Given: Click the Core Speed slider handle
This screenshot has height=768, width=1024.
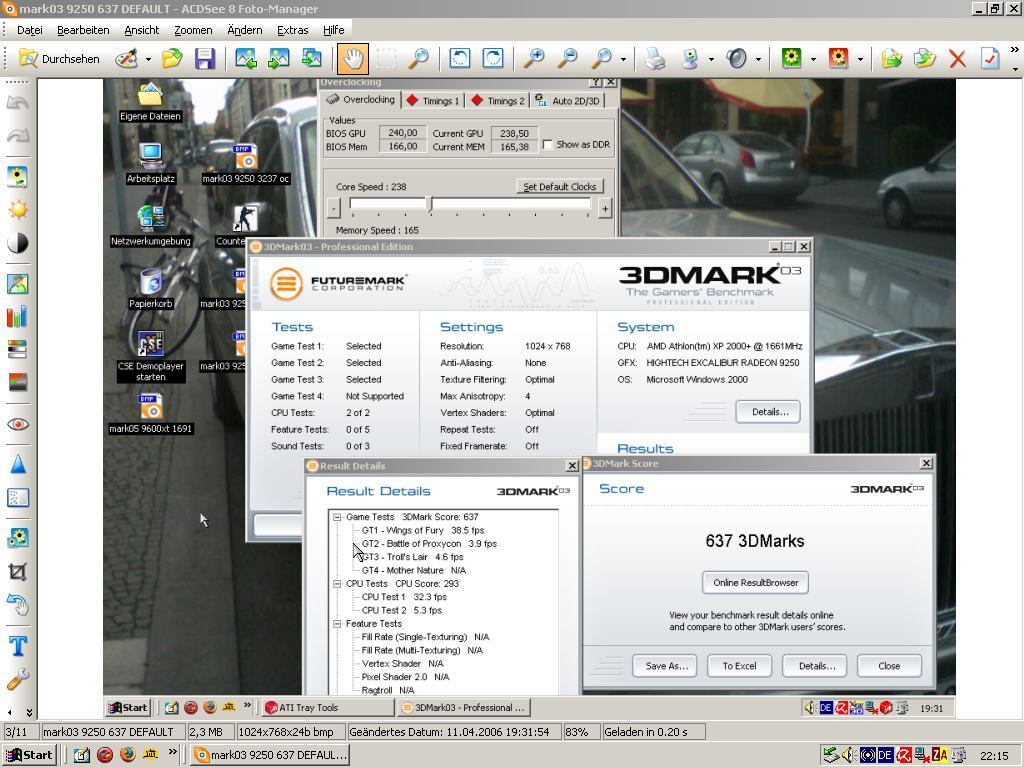Looking at the screenshot, I should pyautogui.click(x=430, y=204).
